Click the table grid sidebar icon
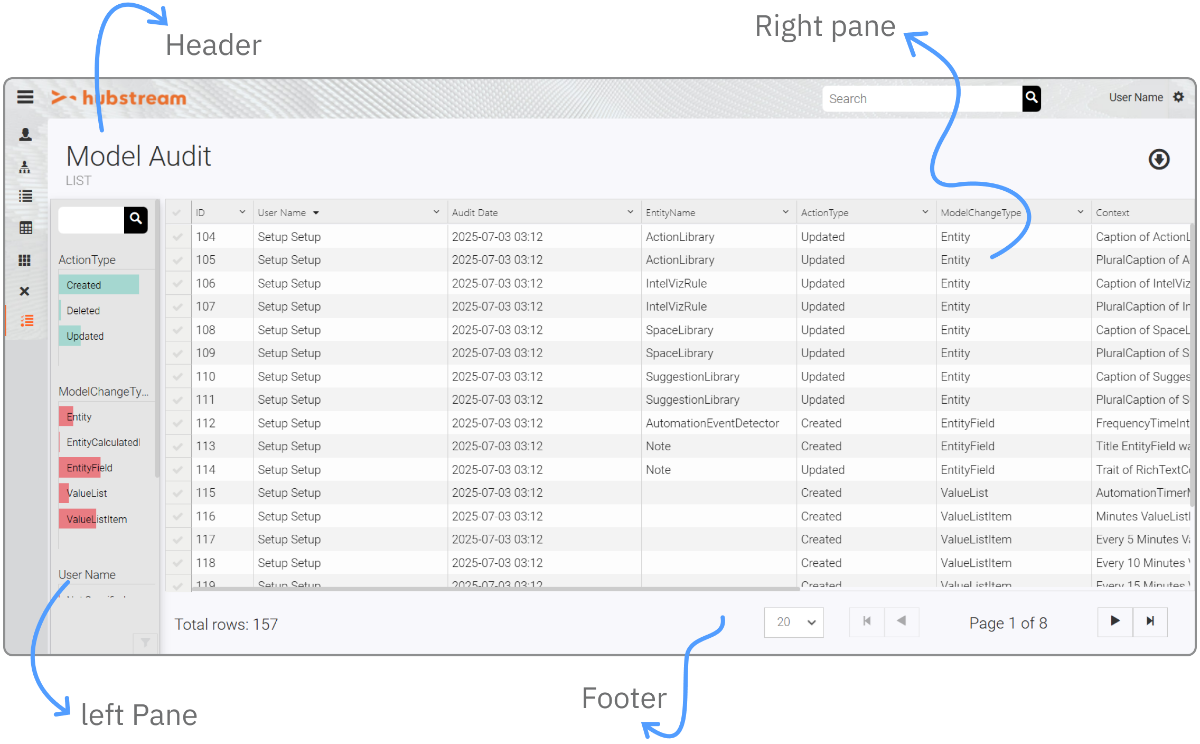Image resolution: width=1200 pixels, height=744 pixels. click(25, 228)
